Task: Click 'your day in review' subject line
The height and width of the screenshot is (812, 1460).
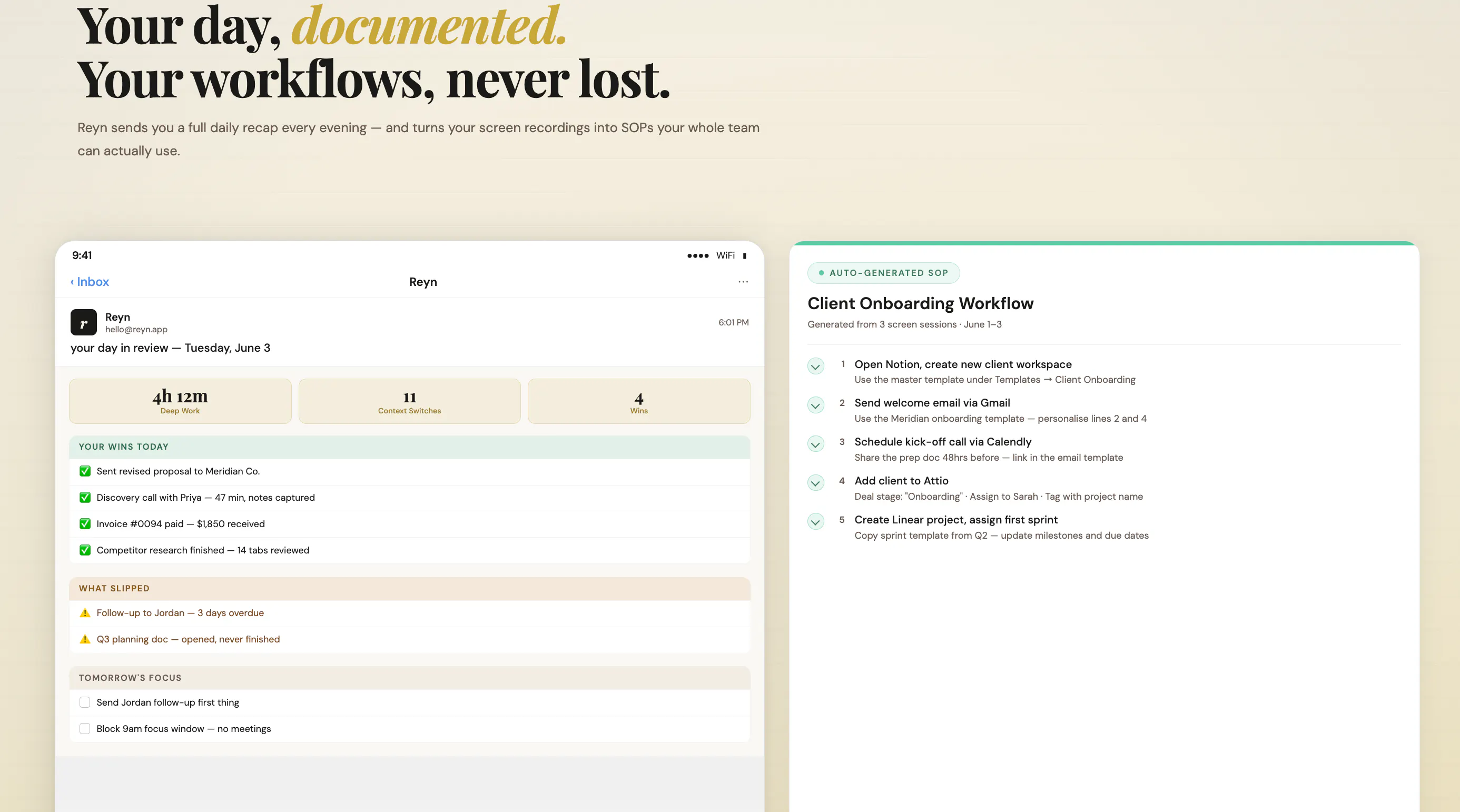Action: (170, 348)
